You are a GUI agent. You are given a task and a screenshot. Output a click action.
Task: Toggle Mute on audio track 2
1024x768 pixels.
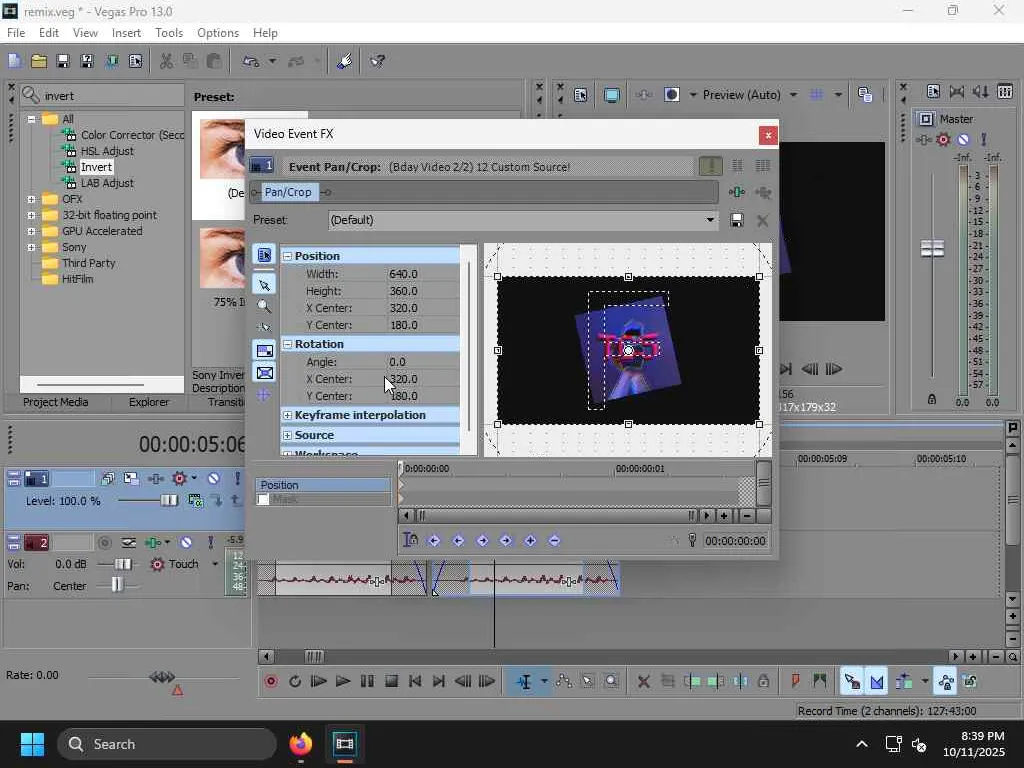click(186, 543)
